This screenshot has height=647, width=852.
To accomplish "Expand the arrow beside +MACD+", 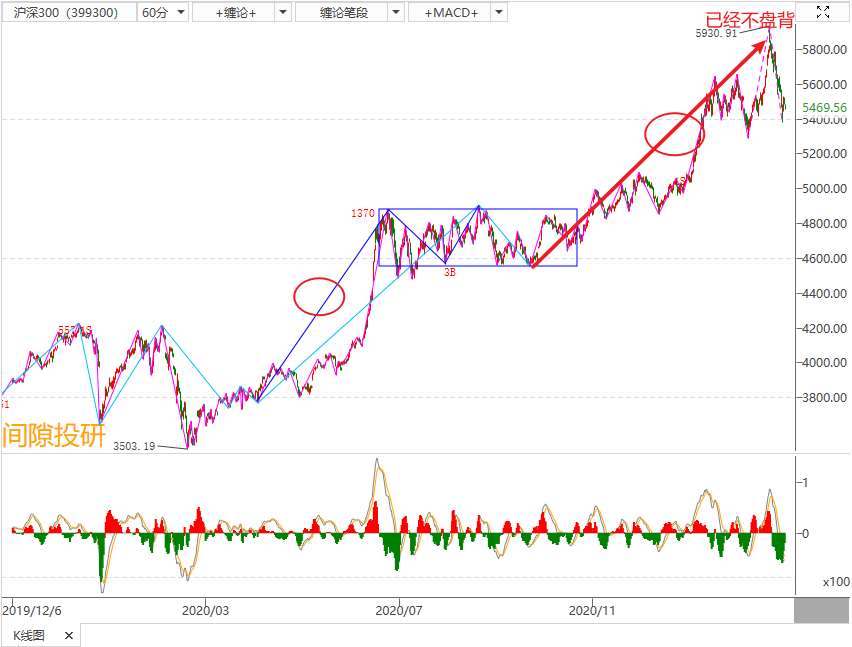I will pos(498,13).
